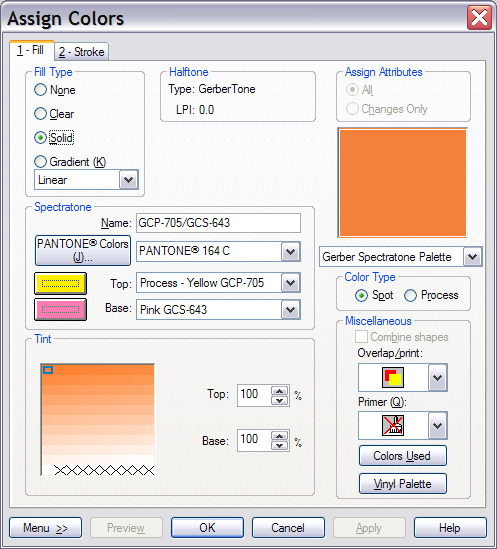Click the yellow Top color swatch button
This screenshot has width=497, height=549.
60,283
